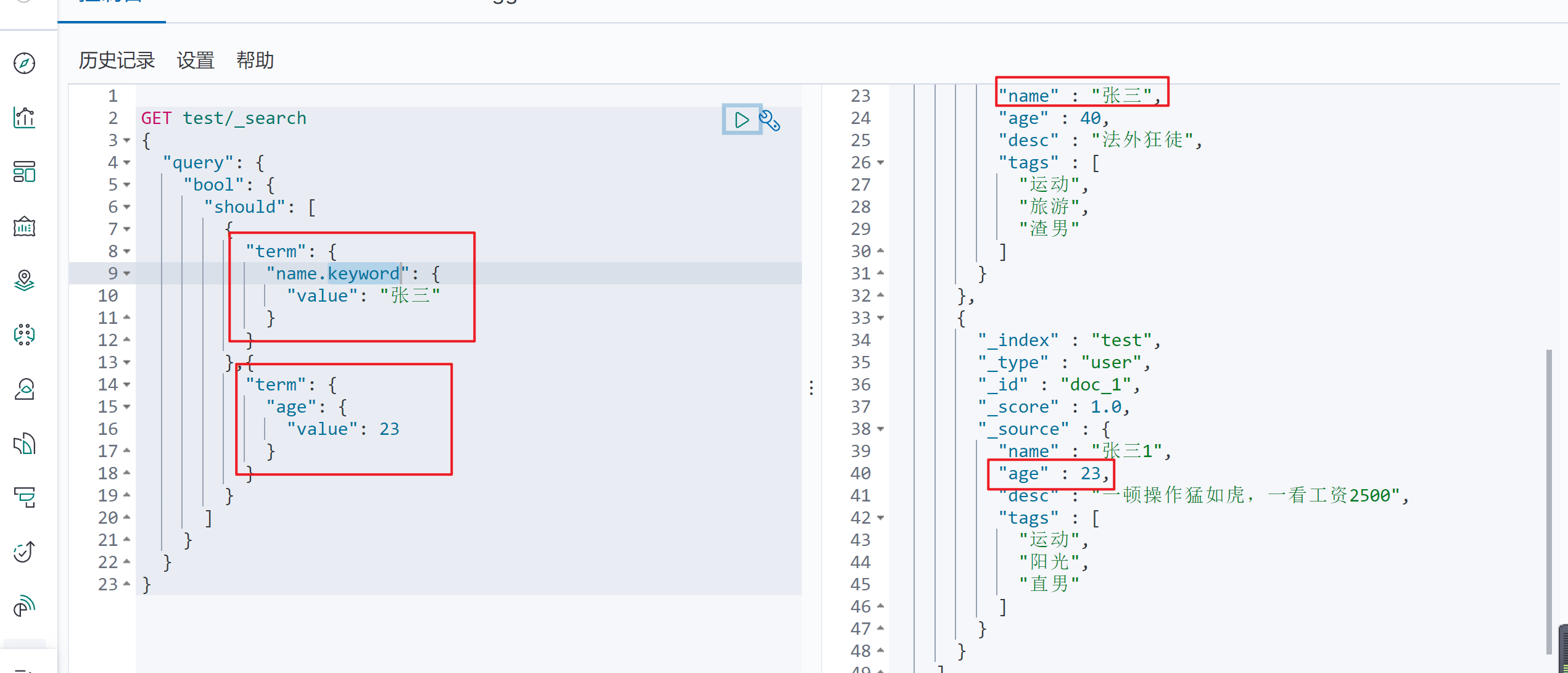Image resolution: width=1568 pixels, height=673 pixels.
Task: Click line number 1 in the editor gutter
Action: 113,96
